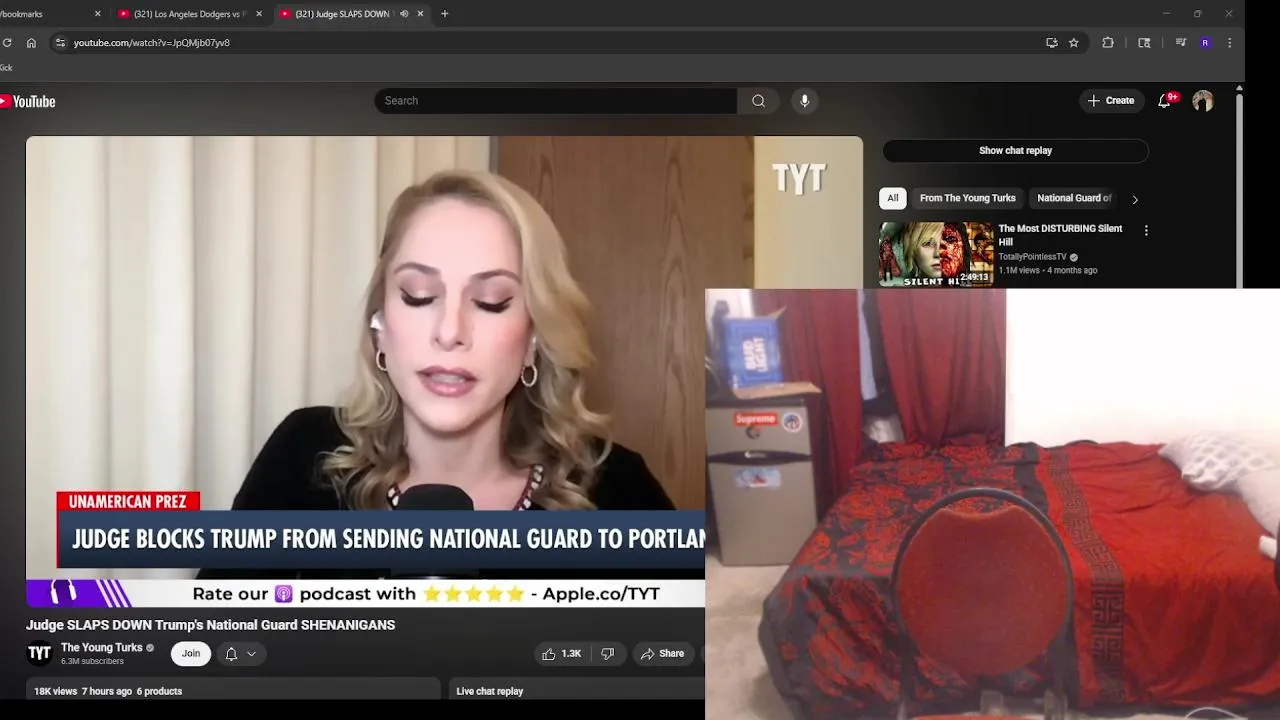Image resolution: width=1280 pixels, height=720 pixels.
Task: Open TotallyPointlessTV channel link
Action: (x=1032, y=257)
